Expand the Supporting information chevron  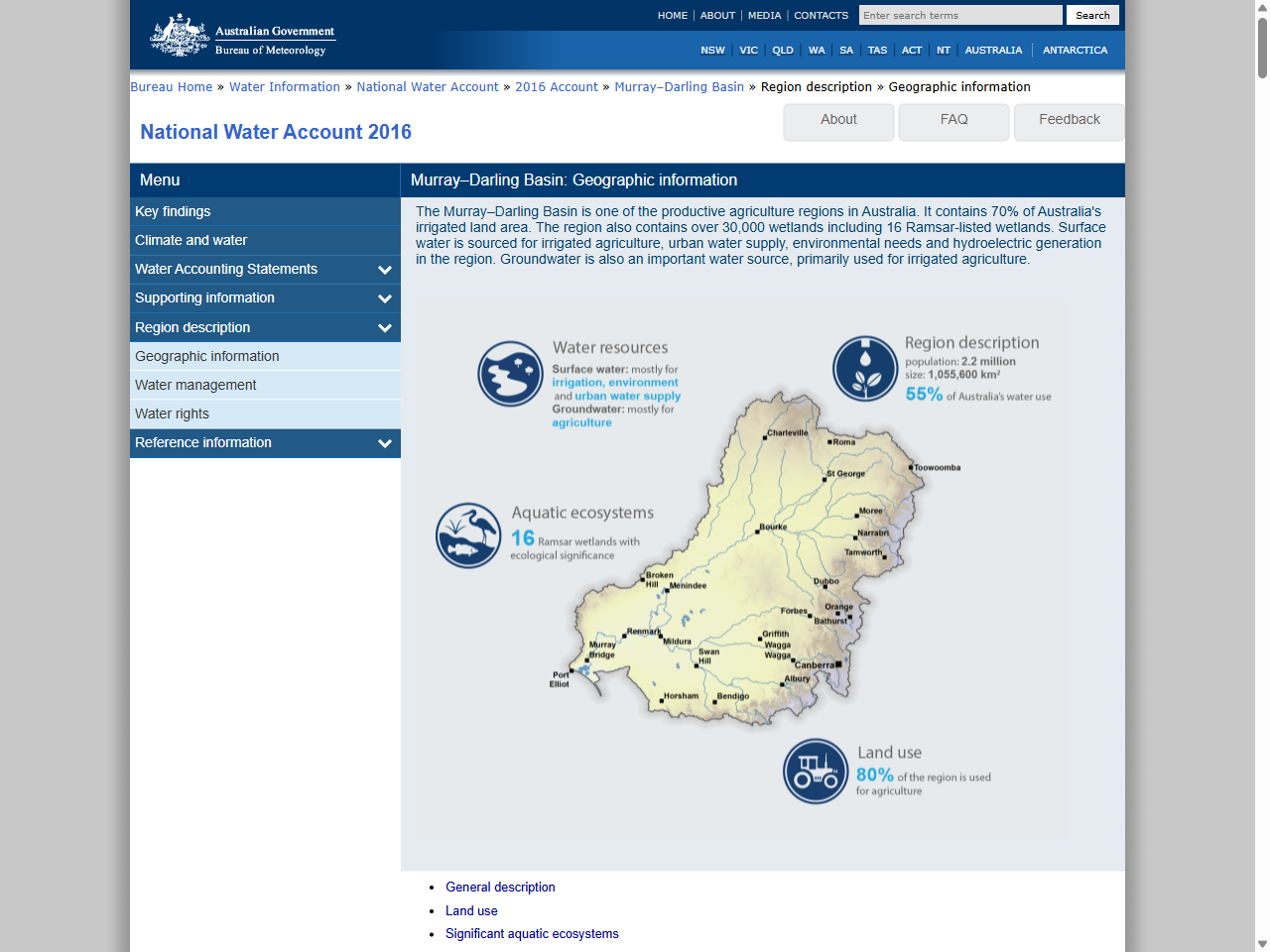click(385, 298)
